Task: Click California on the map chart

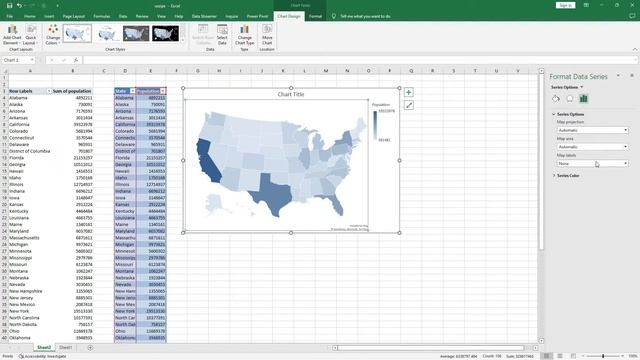Action: click(x=207, y=161)
